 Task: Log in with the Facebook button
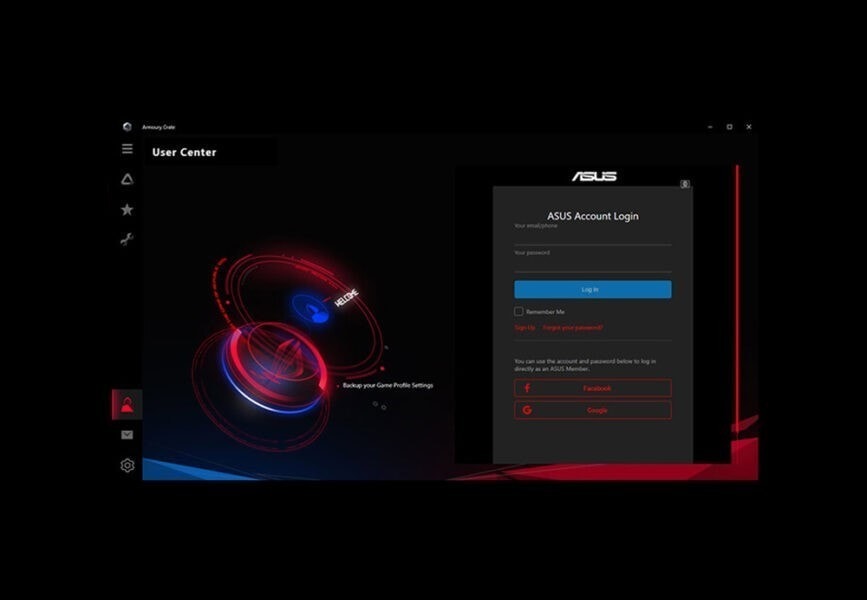click(x=593, y=388)
